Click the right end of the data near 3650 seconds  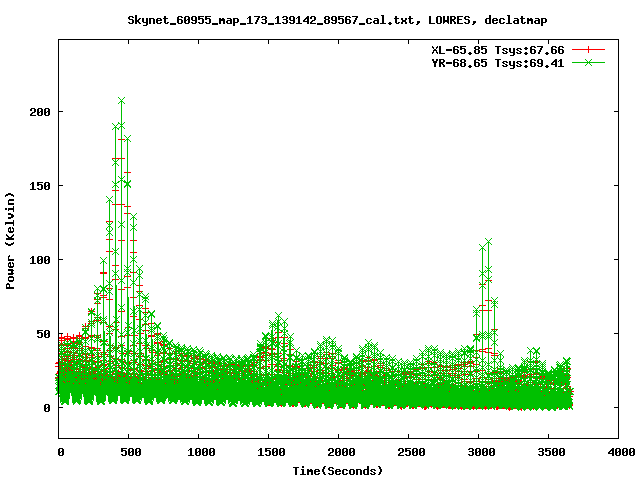pyautogui.click(x=569, y=395)
